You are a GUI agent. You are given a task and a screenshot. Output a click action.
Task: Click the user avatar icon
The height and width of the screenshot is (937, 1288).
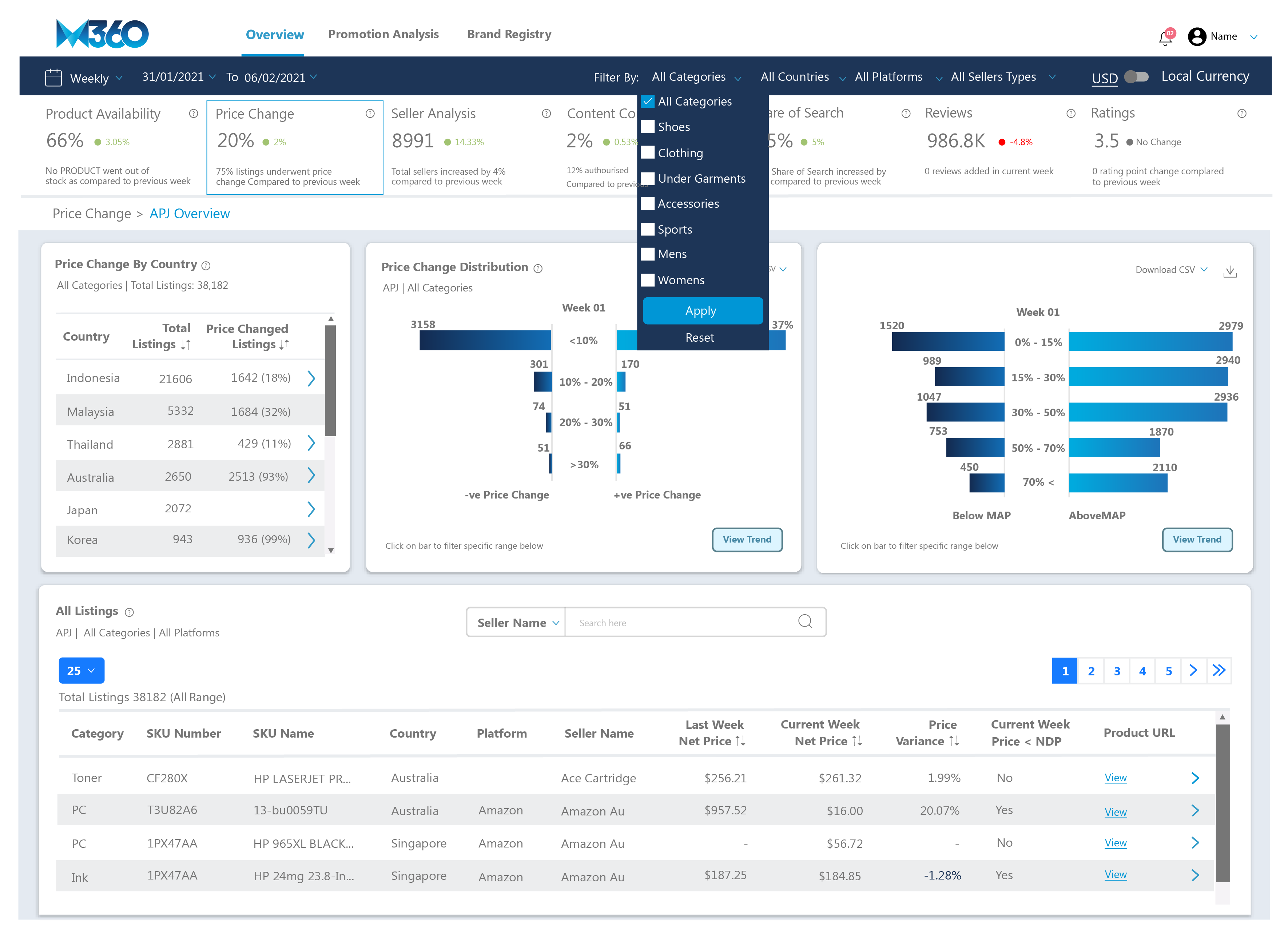(x=1197, y=37)
